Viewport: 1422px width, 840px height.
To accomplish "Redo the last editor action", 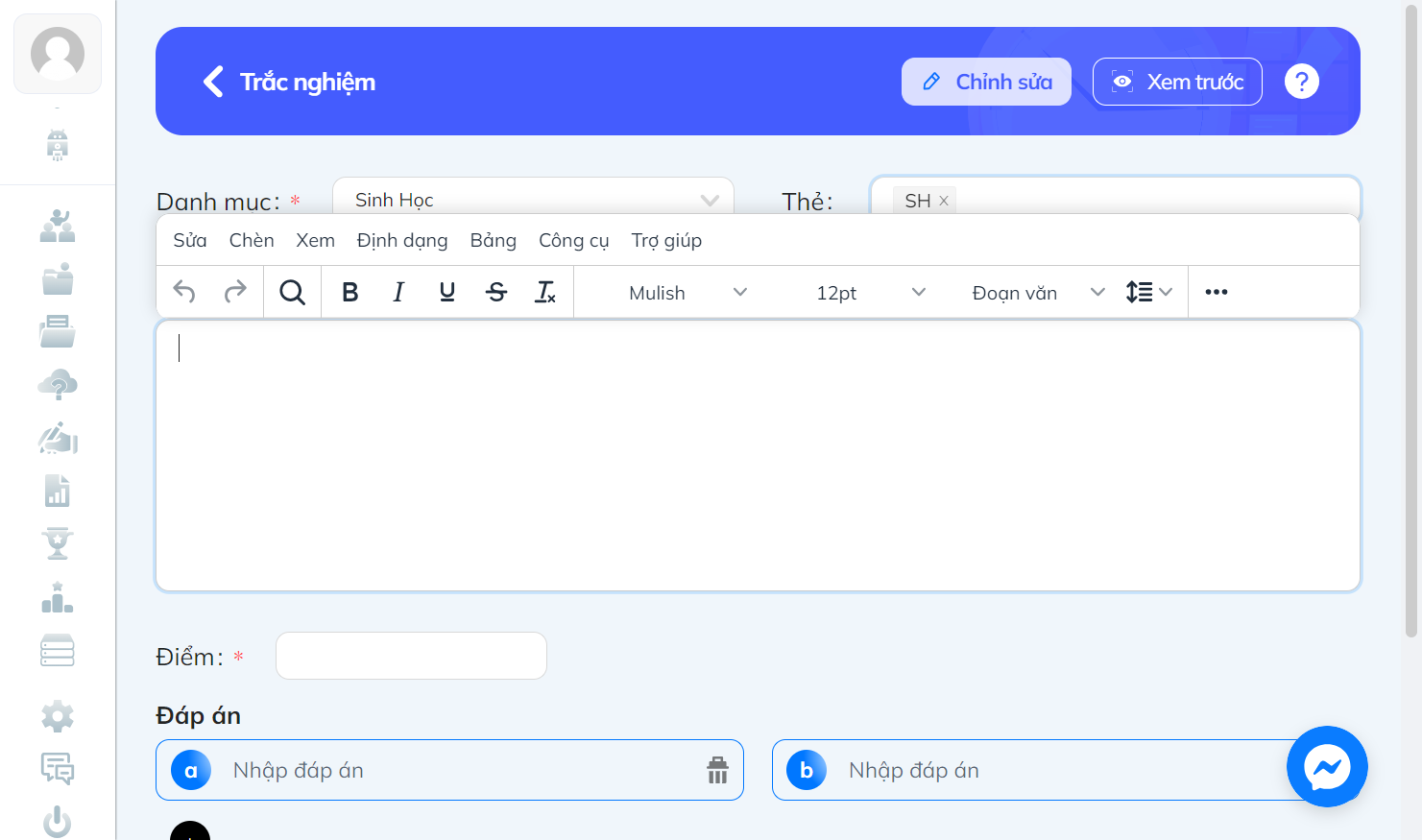I will pos(235,292).
